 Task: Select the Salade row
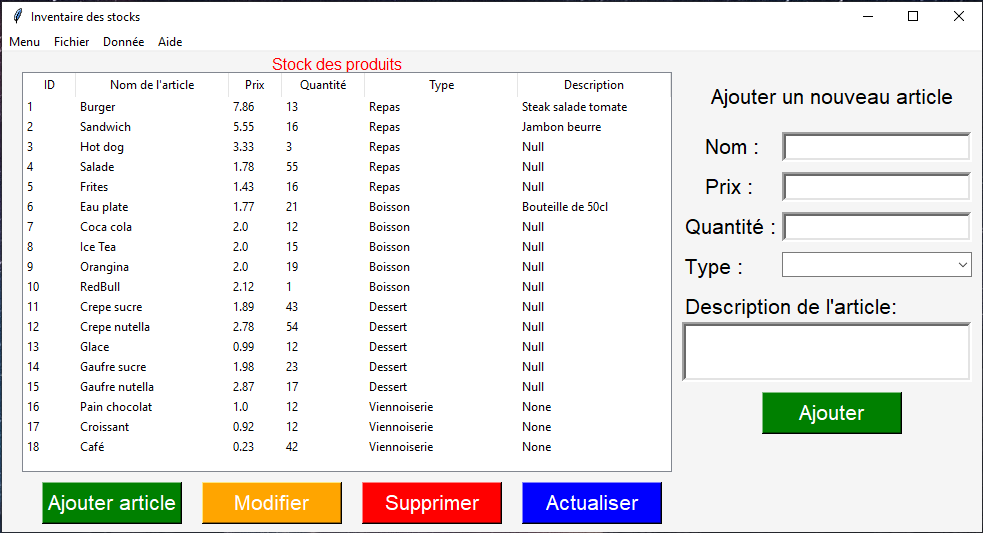[x=347, y=167]
